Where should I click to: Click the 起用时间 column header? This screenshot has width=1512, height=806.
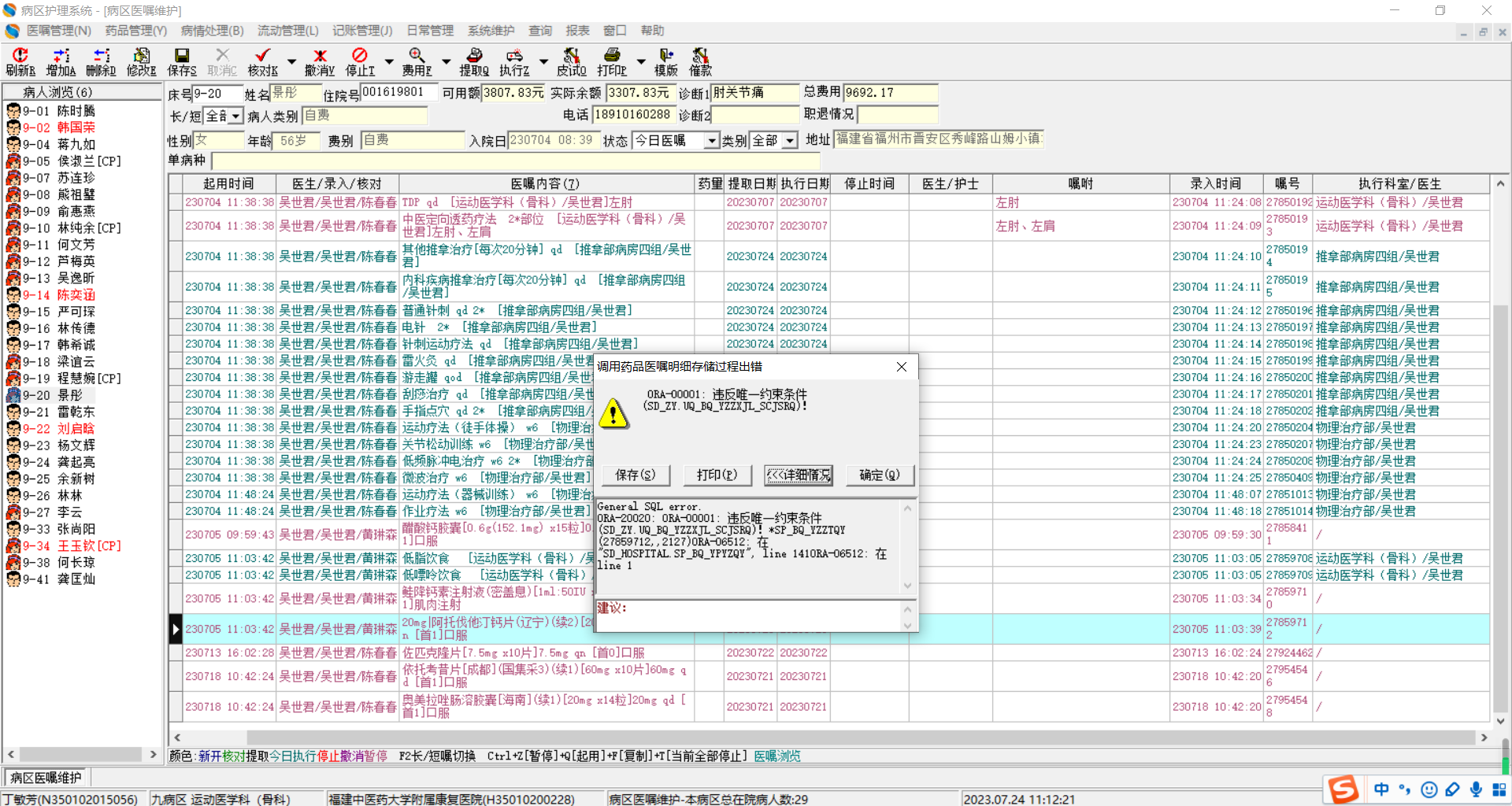point(229,184)
